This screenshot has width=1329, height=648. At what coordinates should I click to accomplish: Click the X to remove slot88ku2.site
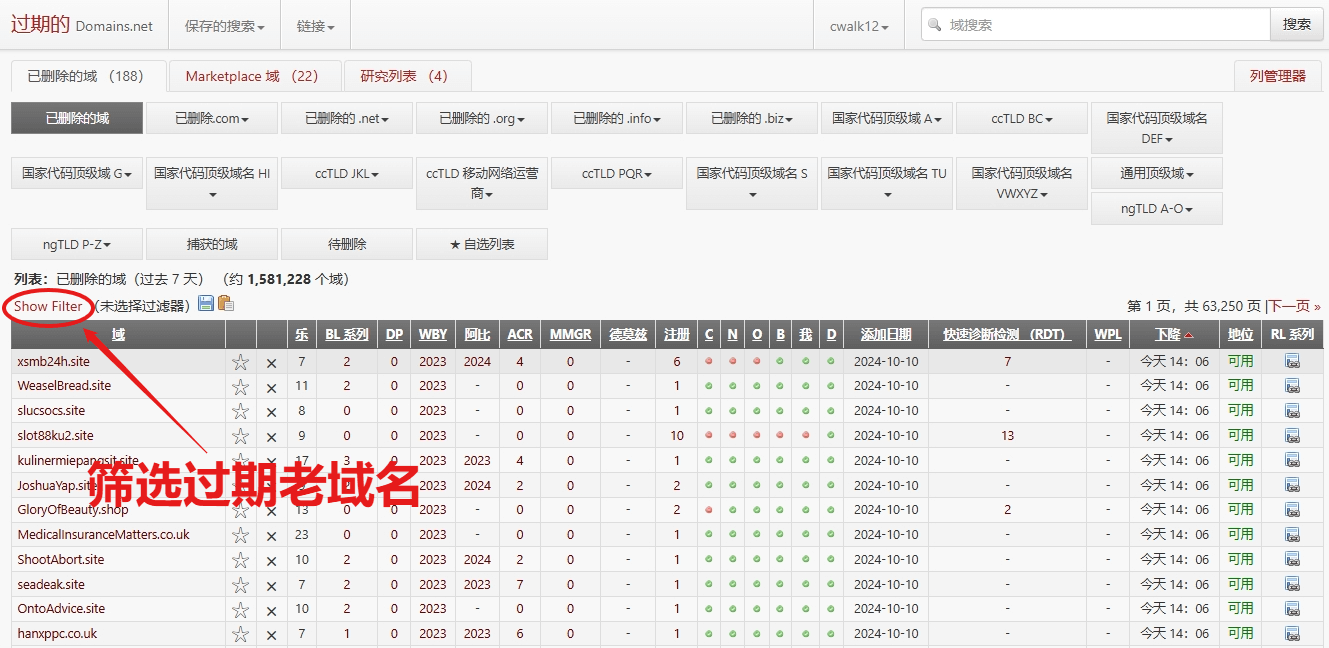[271, 435]
